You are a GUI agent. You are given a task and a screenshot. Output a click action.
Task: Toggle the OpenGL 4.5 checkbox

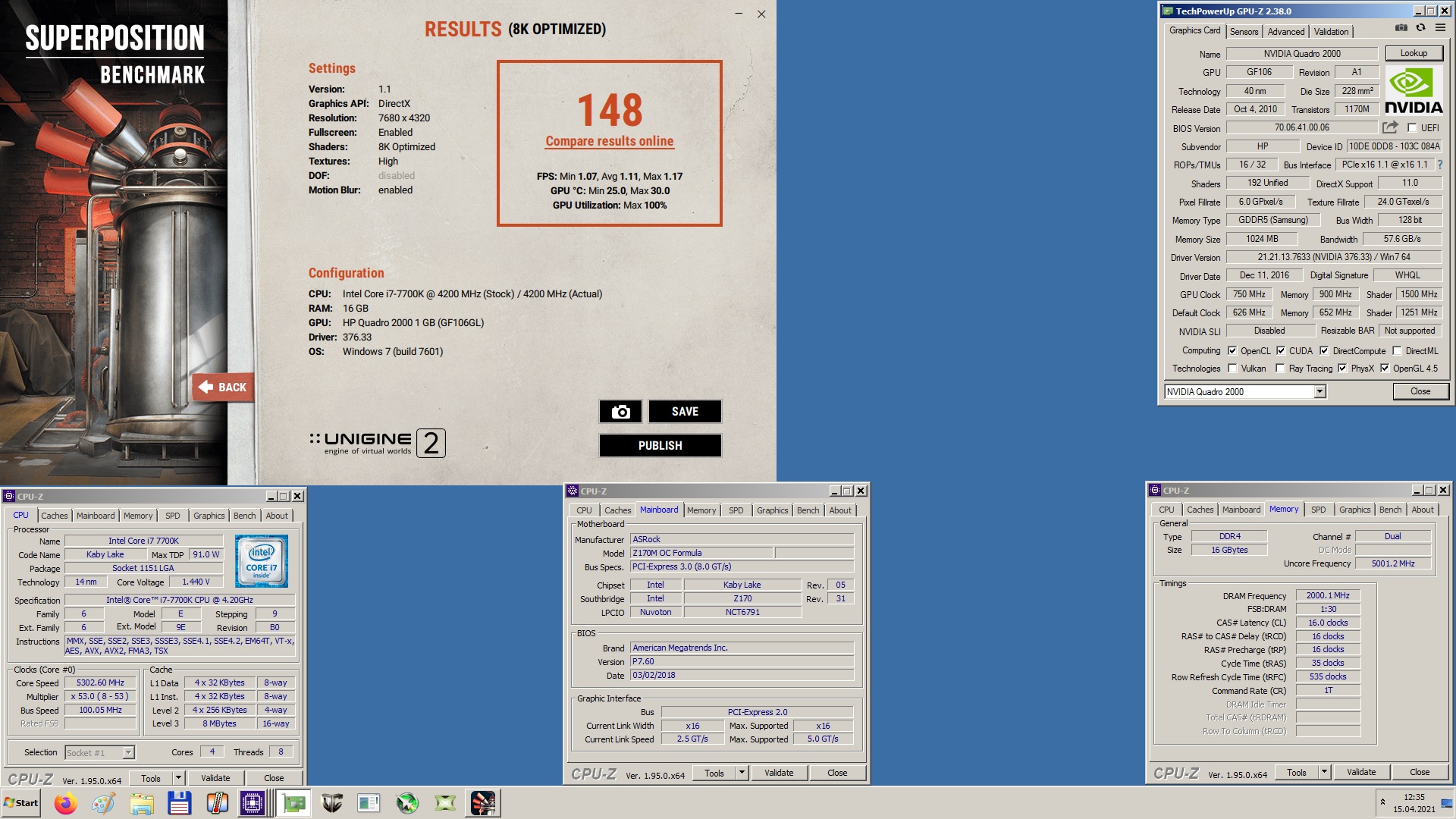point(1385,369)
